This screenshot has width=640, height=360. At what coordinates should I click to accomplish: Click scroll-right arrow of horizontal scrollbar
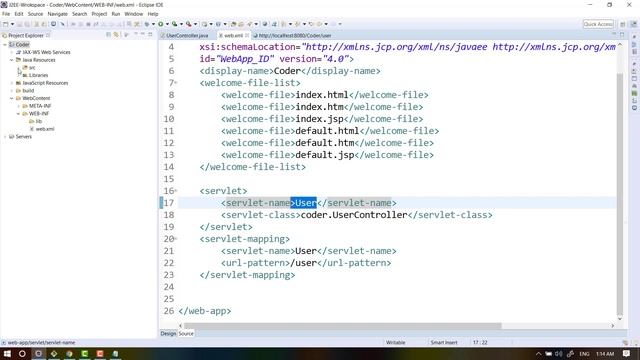[612, 326]
